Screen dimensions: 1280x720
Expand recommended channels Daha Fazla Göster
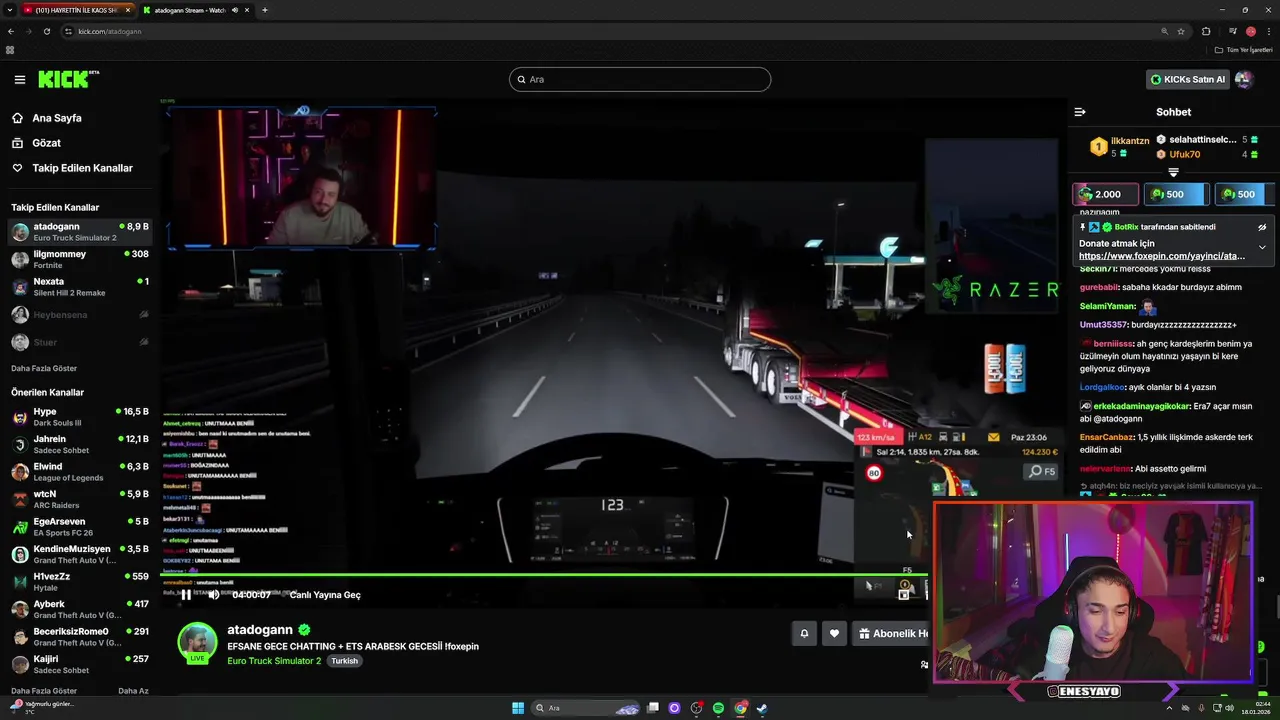pos(44,691)
